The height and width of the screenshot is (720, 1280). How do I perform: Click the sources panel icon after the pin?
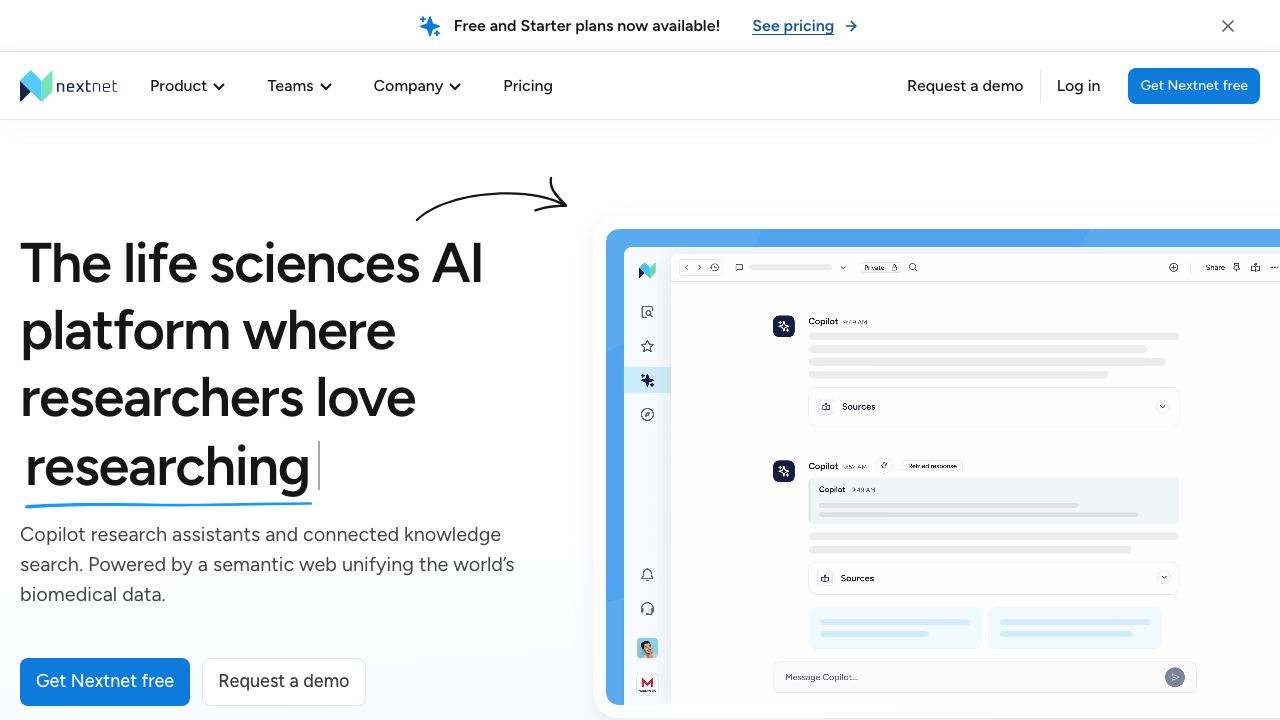point(1255,267)
